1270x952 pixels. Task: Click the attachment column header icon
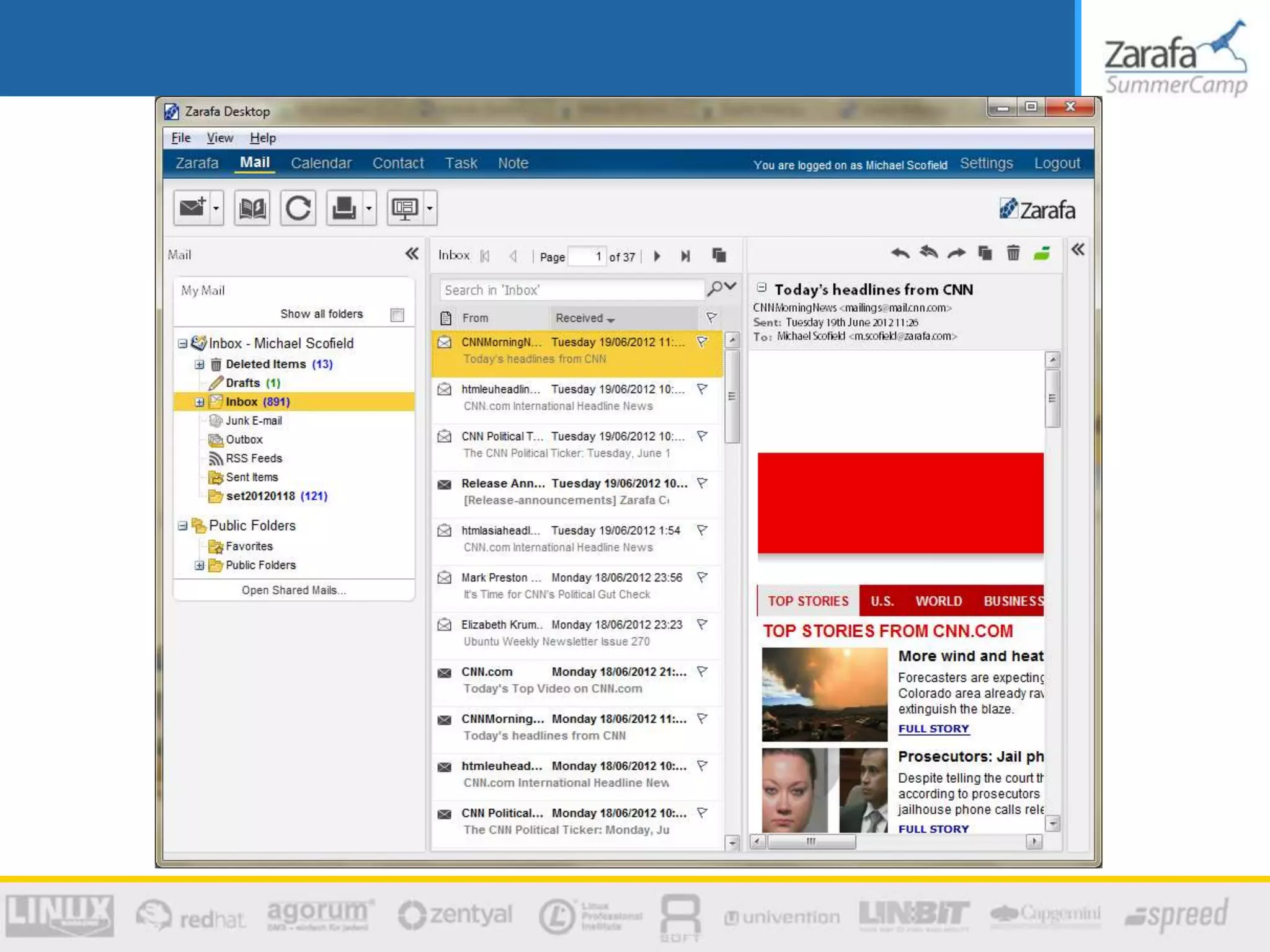point(445,318)
